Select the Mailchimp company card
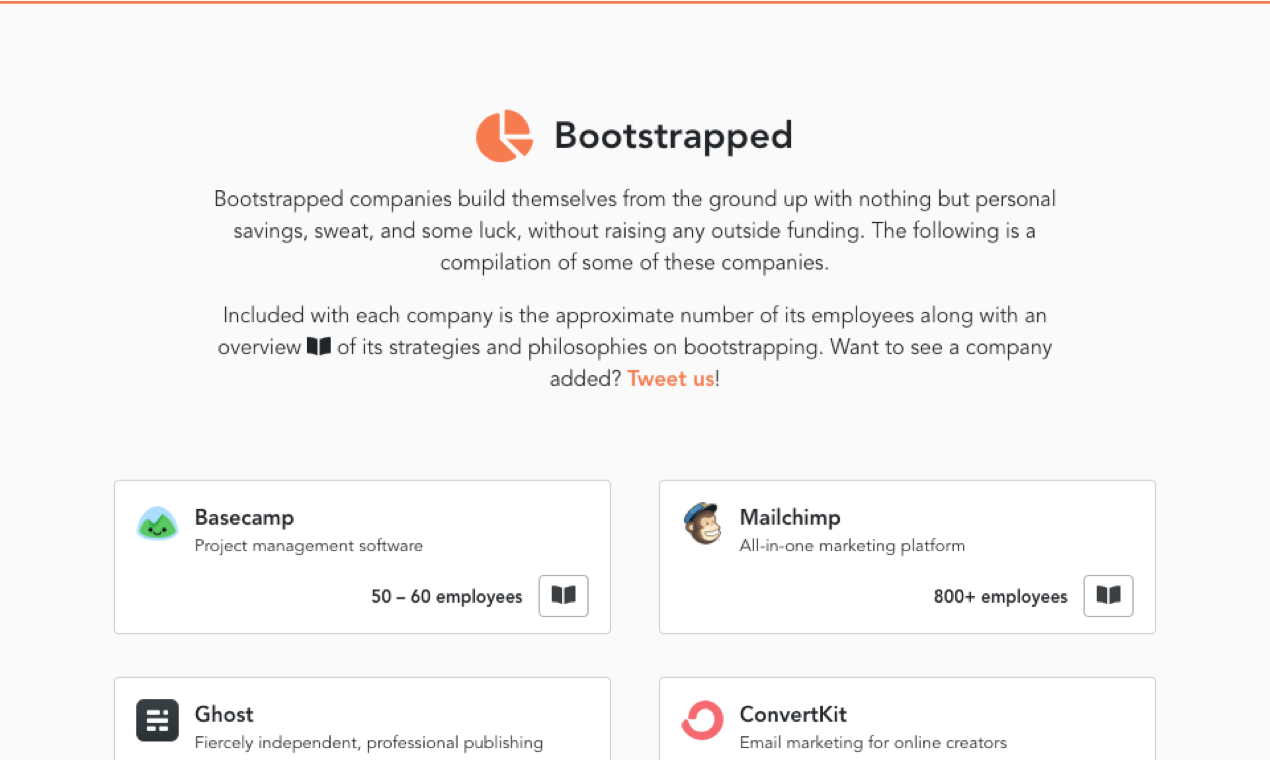 tap(907, 556)
